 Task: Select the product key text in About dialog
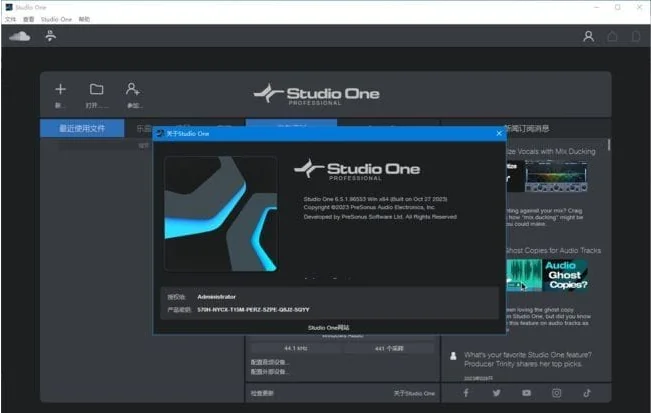(253, 310)
